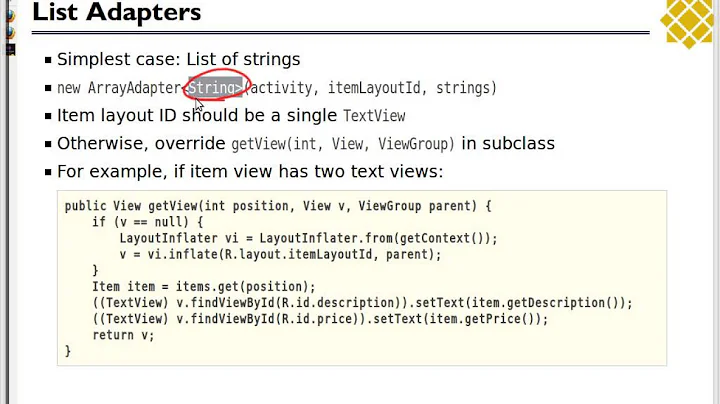Viewport: 720px width, 404px height.
Task: Click the "return v;" code line
Action: tap(124, 335)
